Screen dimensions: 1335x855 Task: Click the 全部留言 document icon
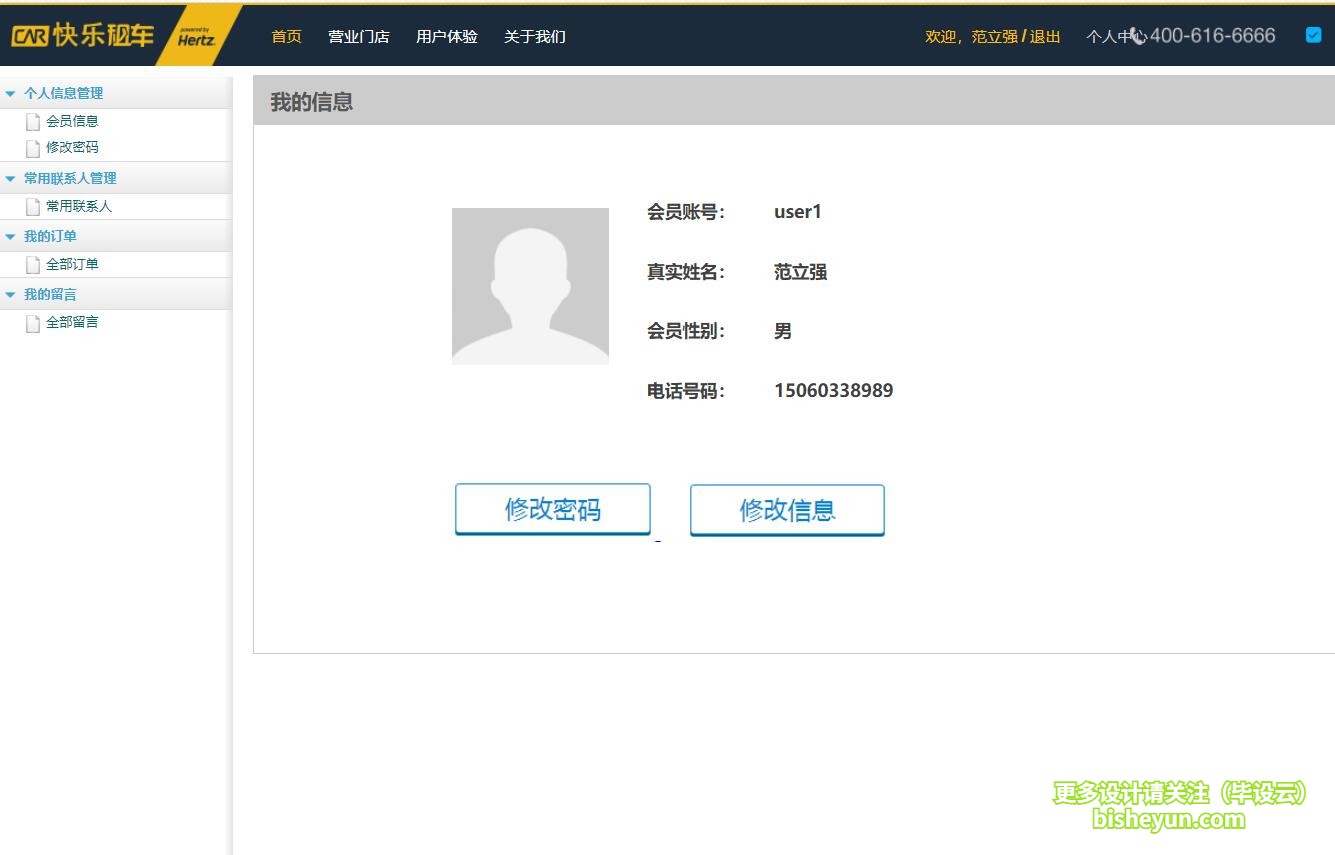click(33, 322)
